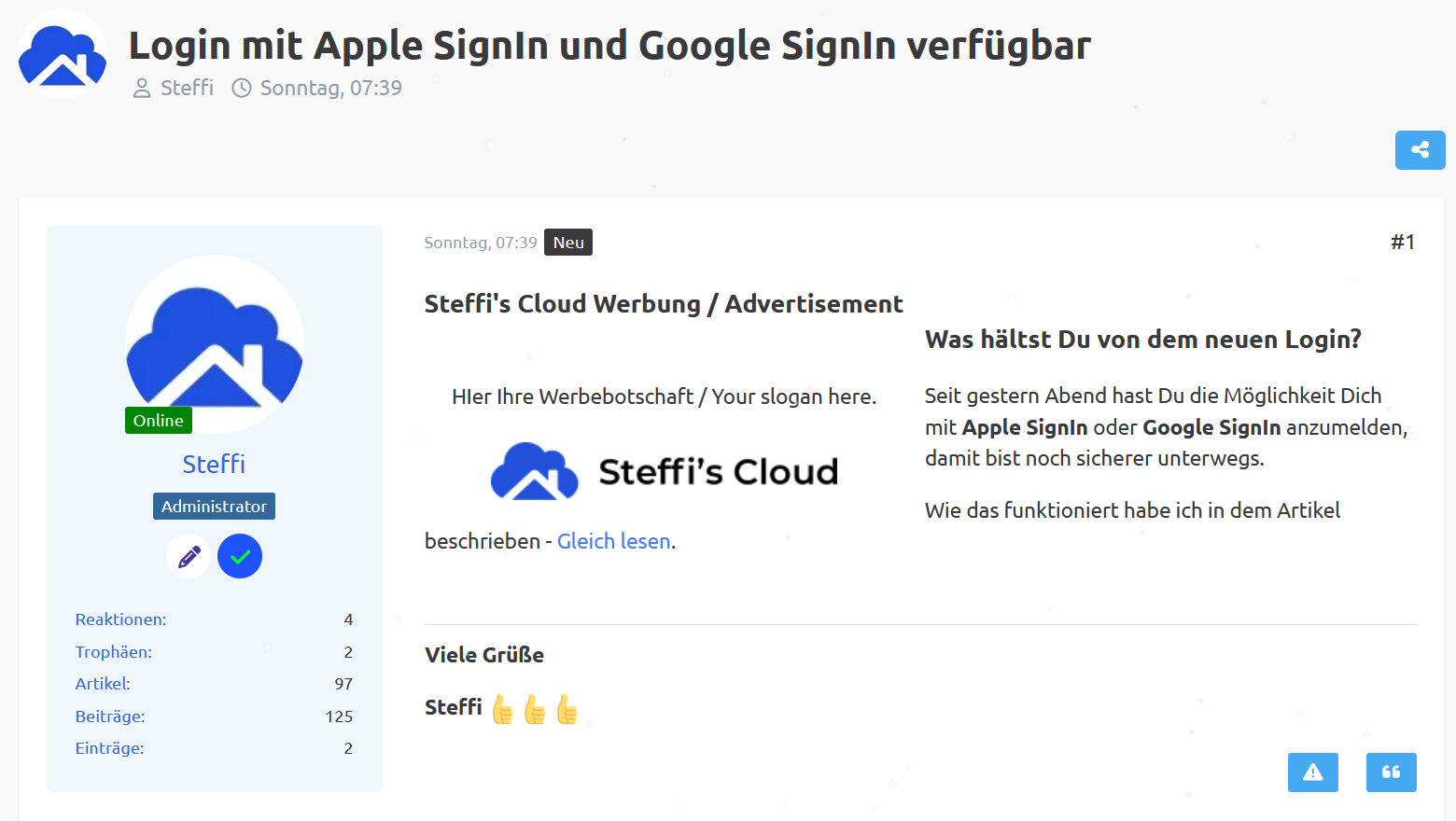Open Steffi's large profile avatar
The image size is (1456, 821).
point(215,343)
